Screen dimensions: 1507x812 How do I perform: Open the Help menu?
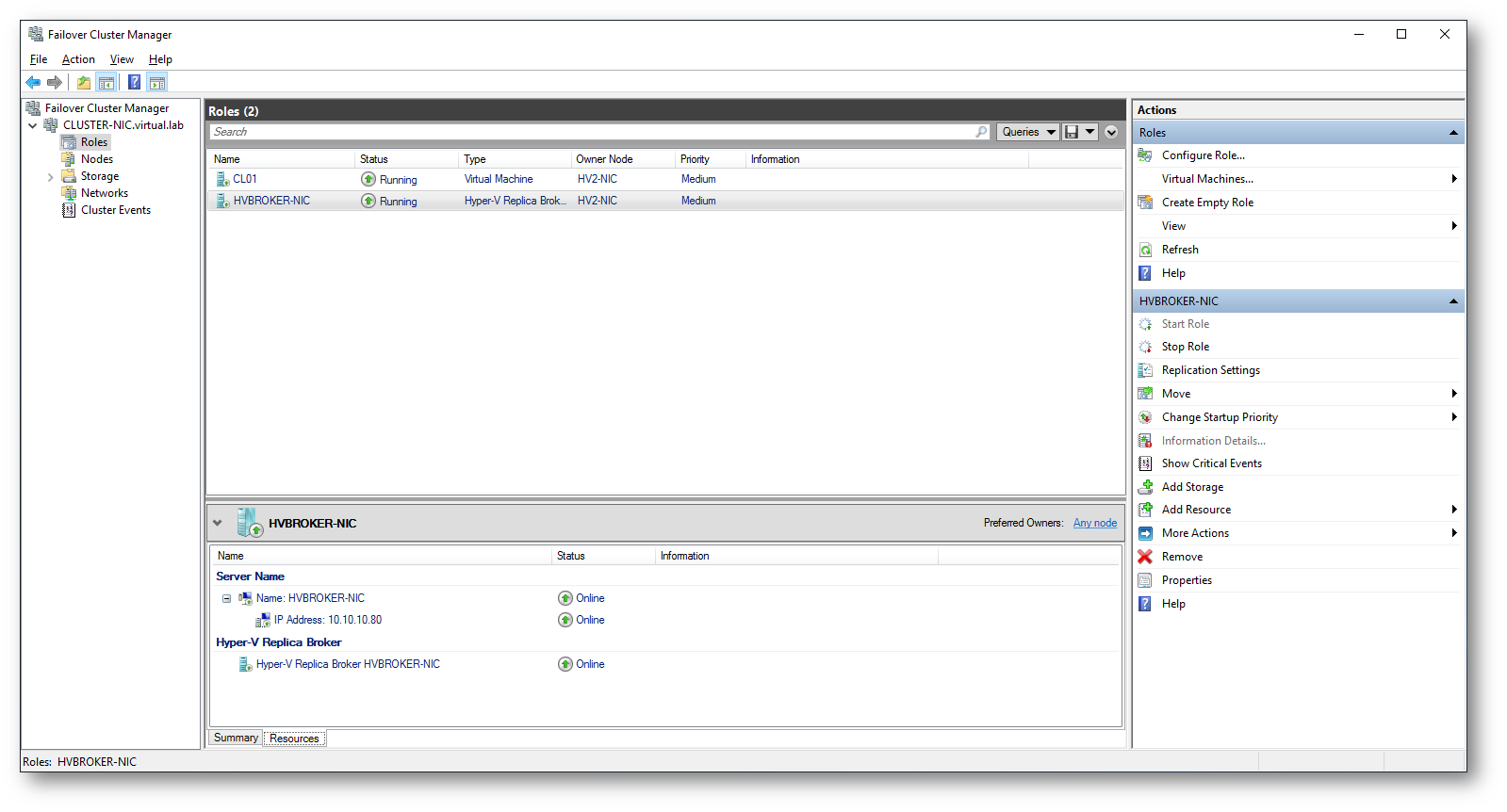pos(160,59)
